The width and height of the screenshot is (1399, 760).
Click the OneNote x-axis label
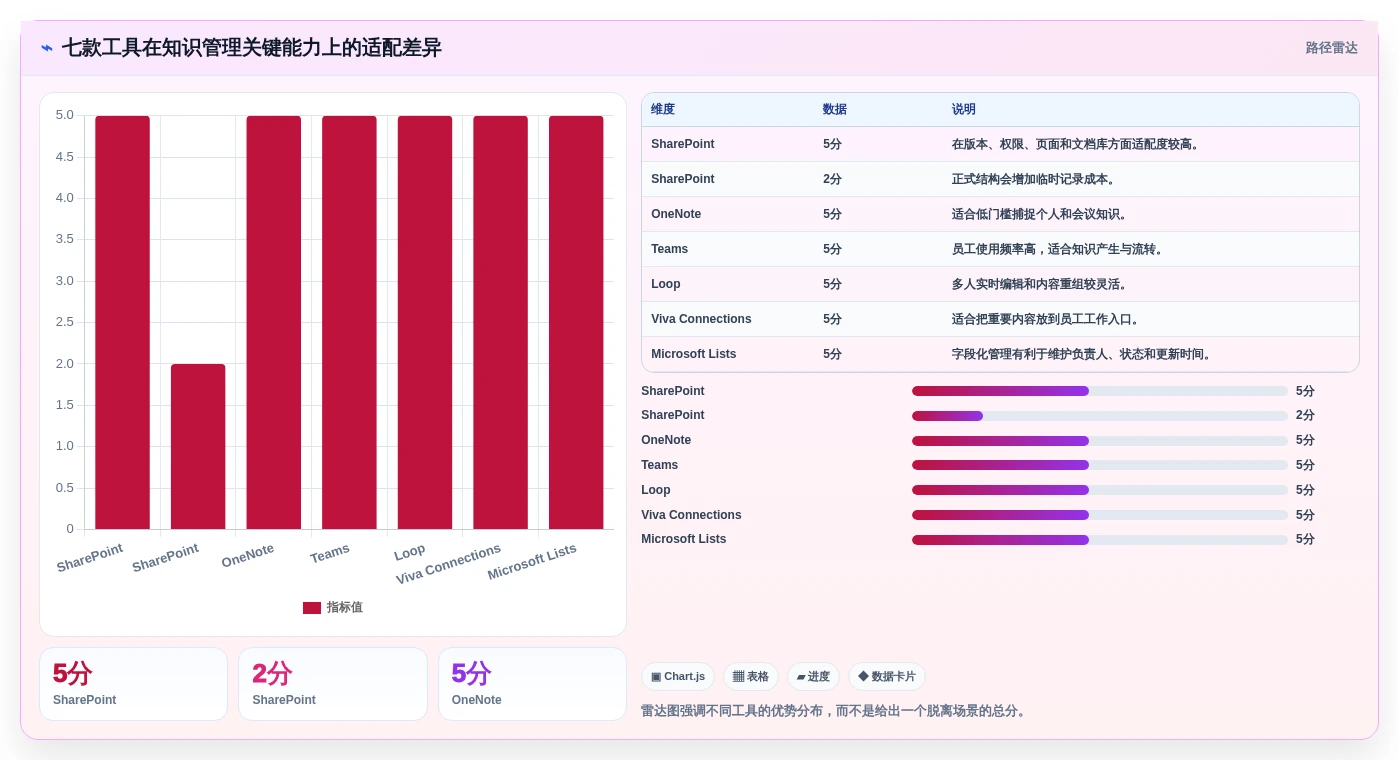click(248, 555)
